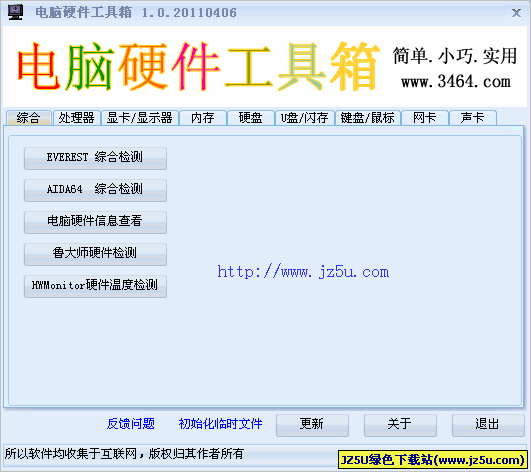Run HWMonitor硬件温度检测
This screenshot has height=472, width=531.
(x=95, y=286)
